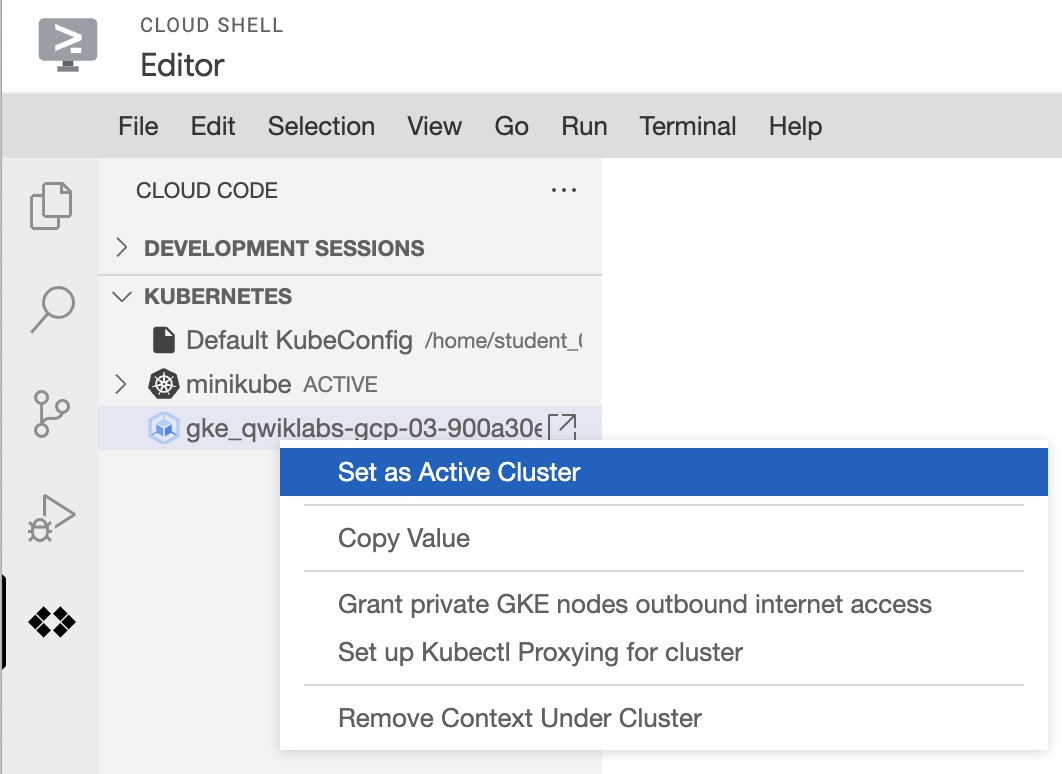Open the File menu
The width and height of the screenshot is (1062, 774).
(138, 126)
